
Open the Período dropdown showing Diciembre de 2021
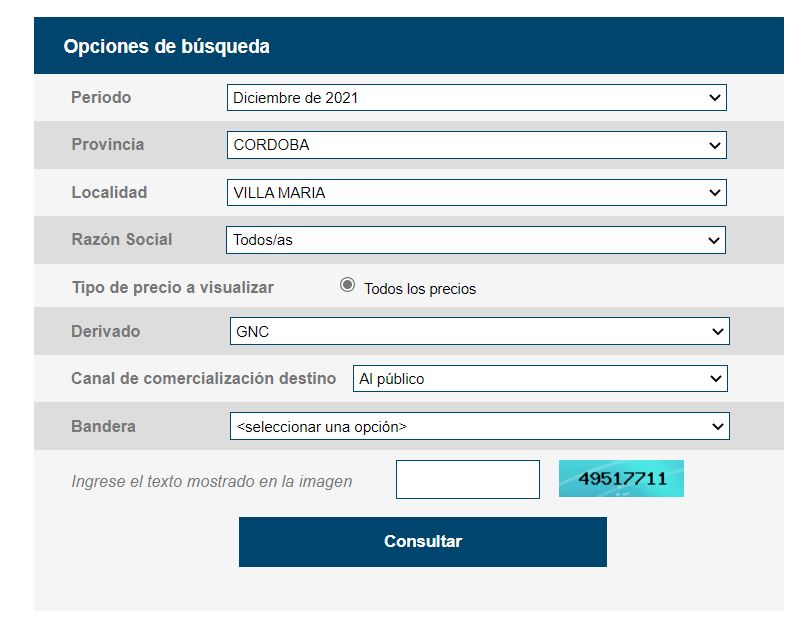(476, 98)
